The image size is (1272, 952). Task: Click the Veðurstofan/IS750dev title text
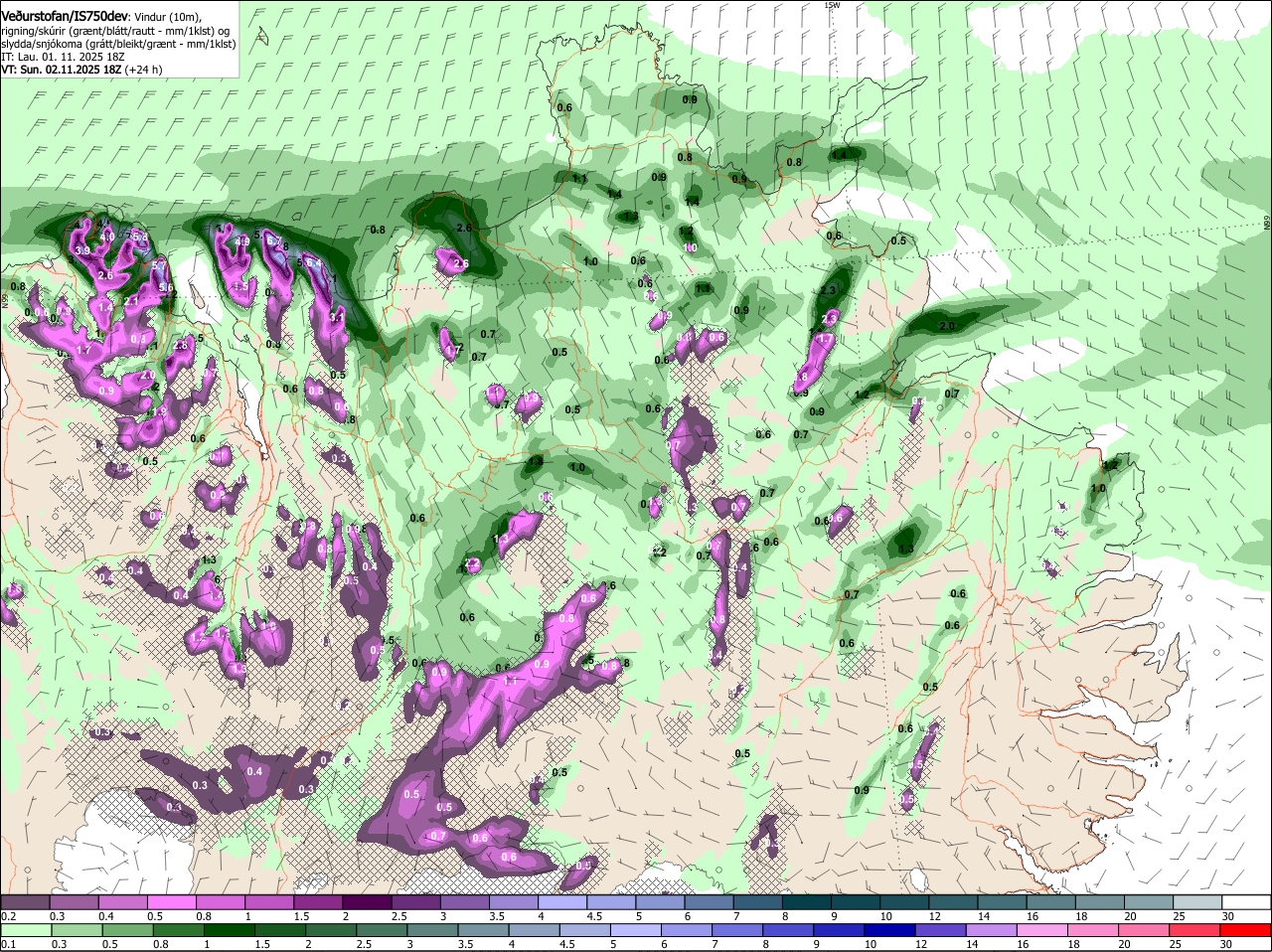coord(64,16)
